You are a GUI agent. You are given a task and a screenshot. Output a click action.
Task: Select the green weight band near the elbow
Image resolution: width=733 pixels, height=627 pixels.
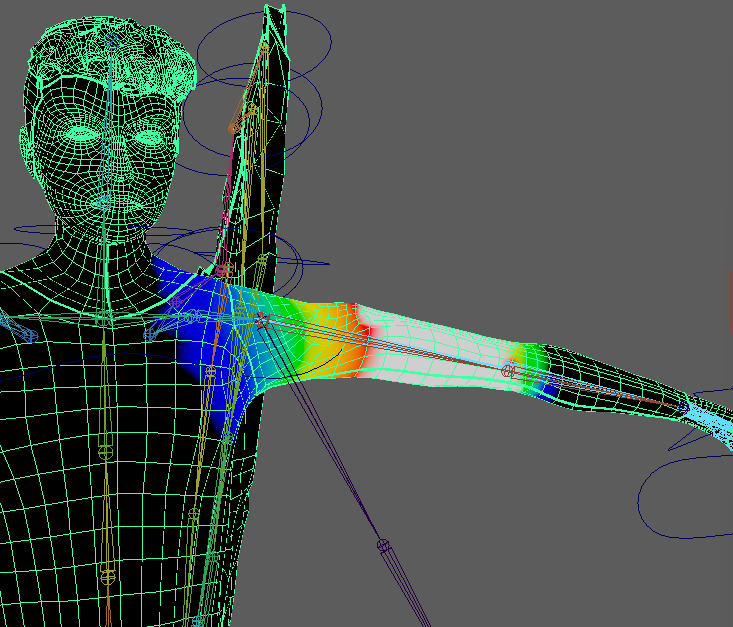click(x=528, y=365)
